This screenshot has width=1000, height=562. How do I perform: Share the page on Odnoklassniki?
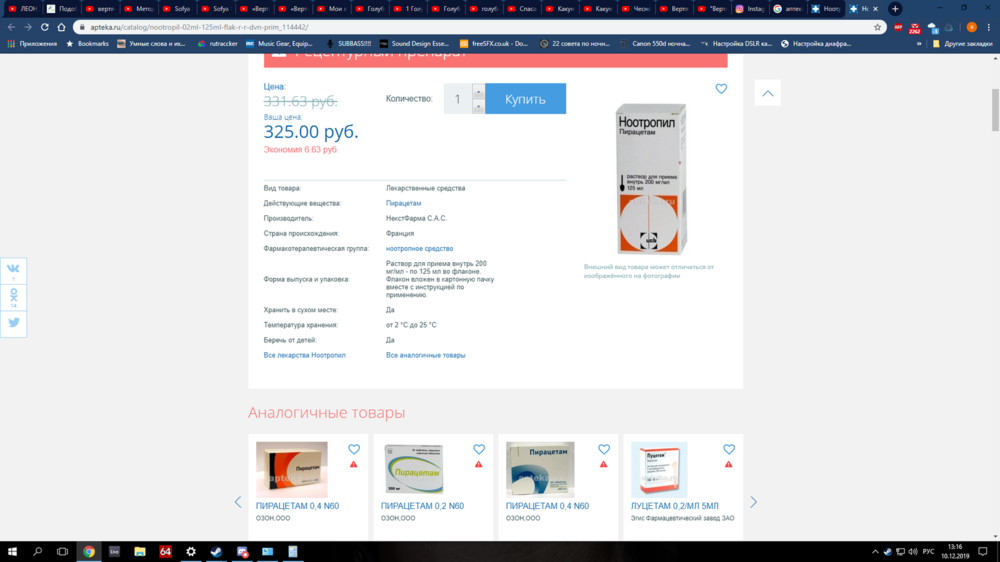click(x=14, y=296)
